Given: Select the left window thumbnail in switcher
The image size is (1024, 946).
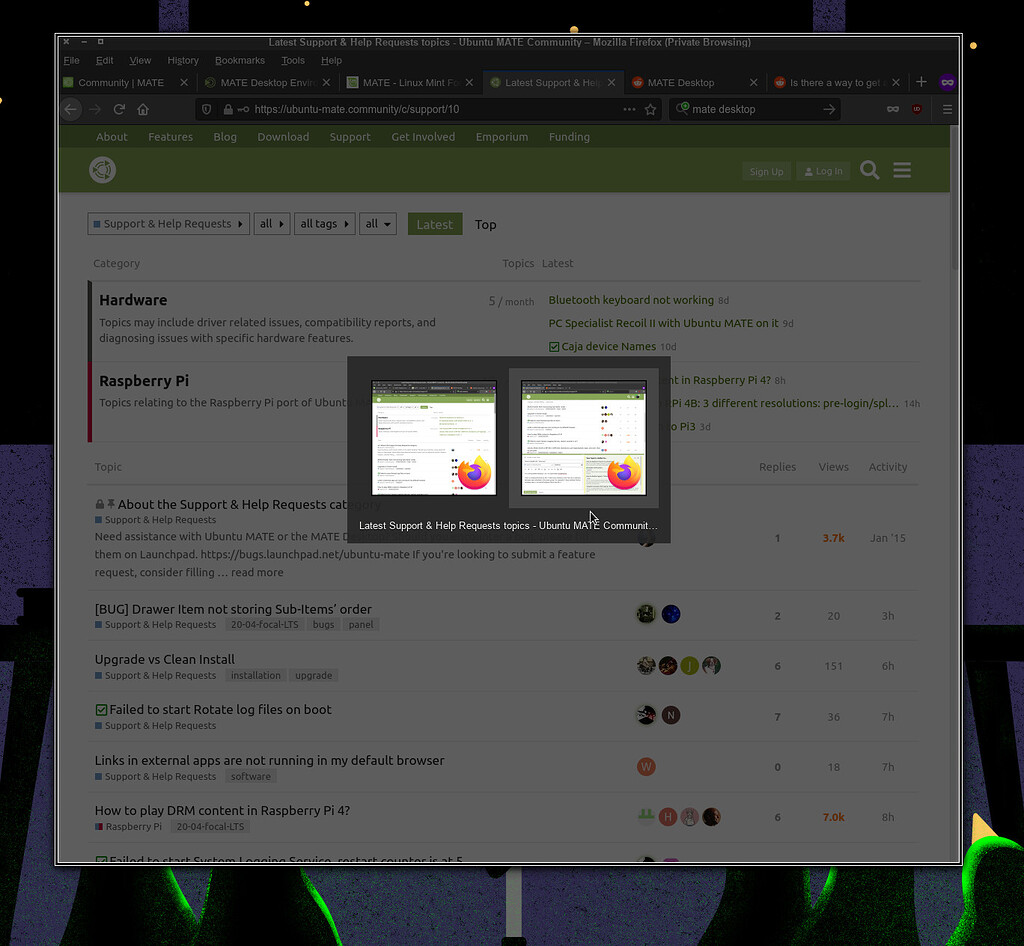Looking at the screenshot, I should pyautogui.click(x=434, y=437).
